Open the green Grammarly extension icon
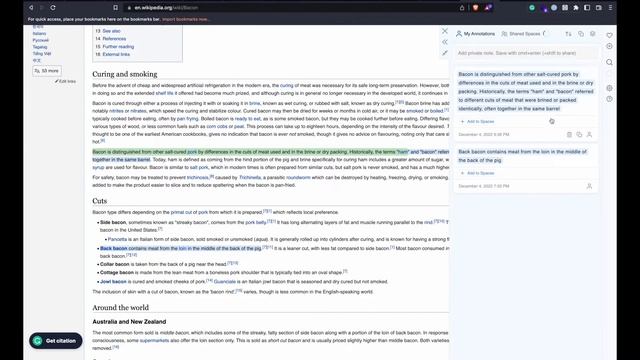 (532, 7)
